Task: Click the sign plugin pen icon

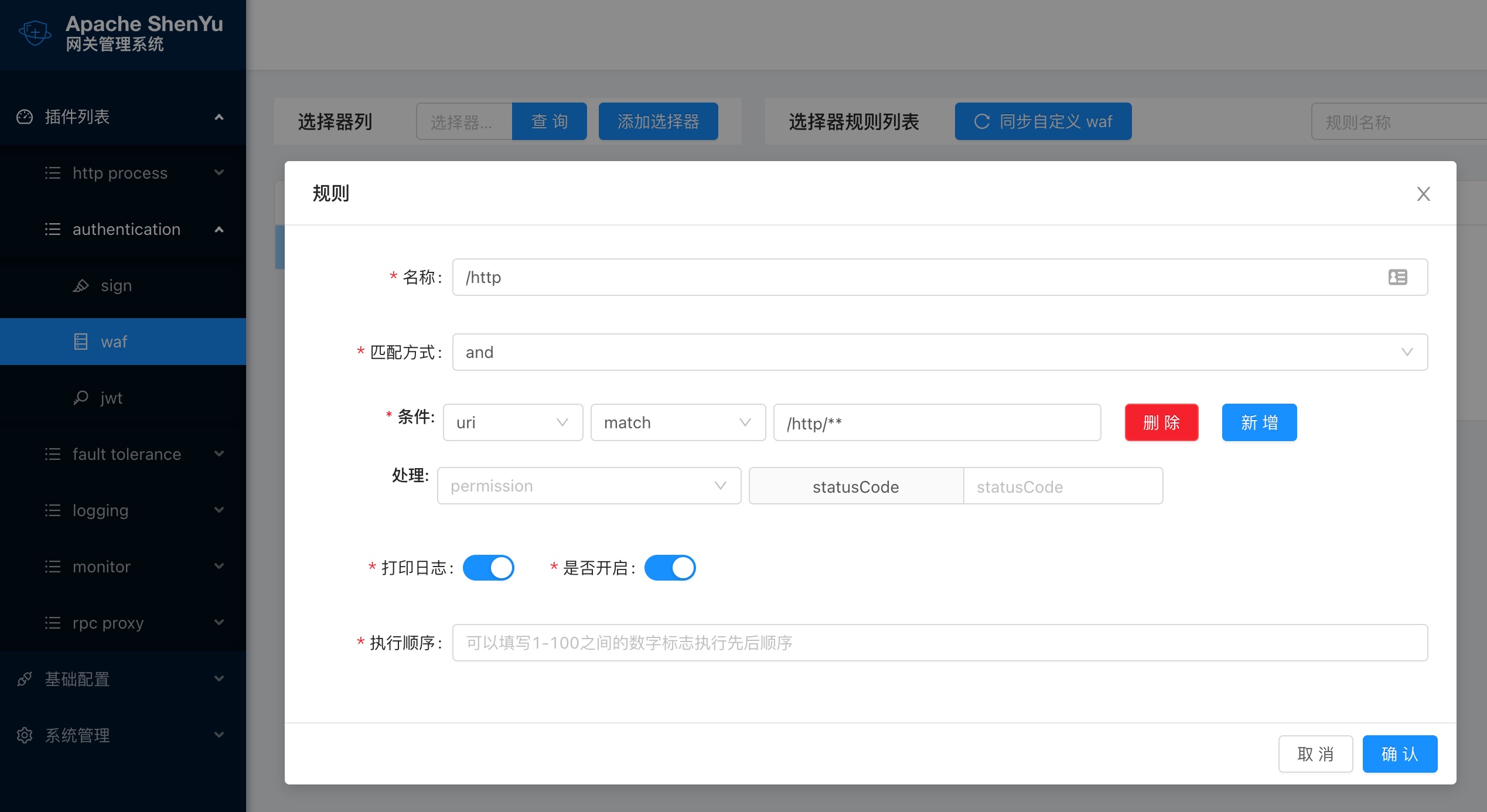Action: (81, 286)
